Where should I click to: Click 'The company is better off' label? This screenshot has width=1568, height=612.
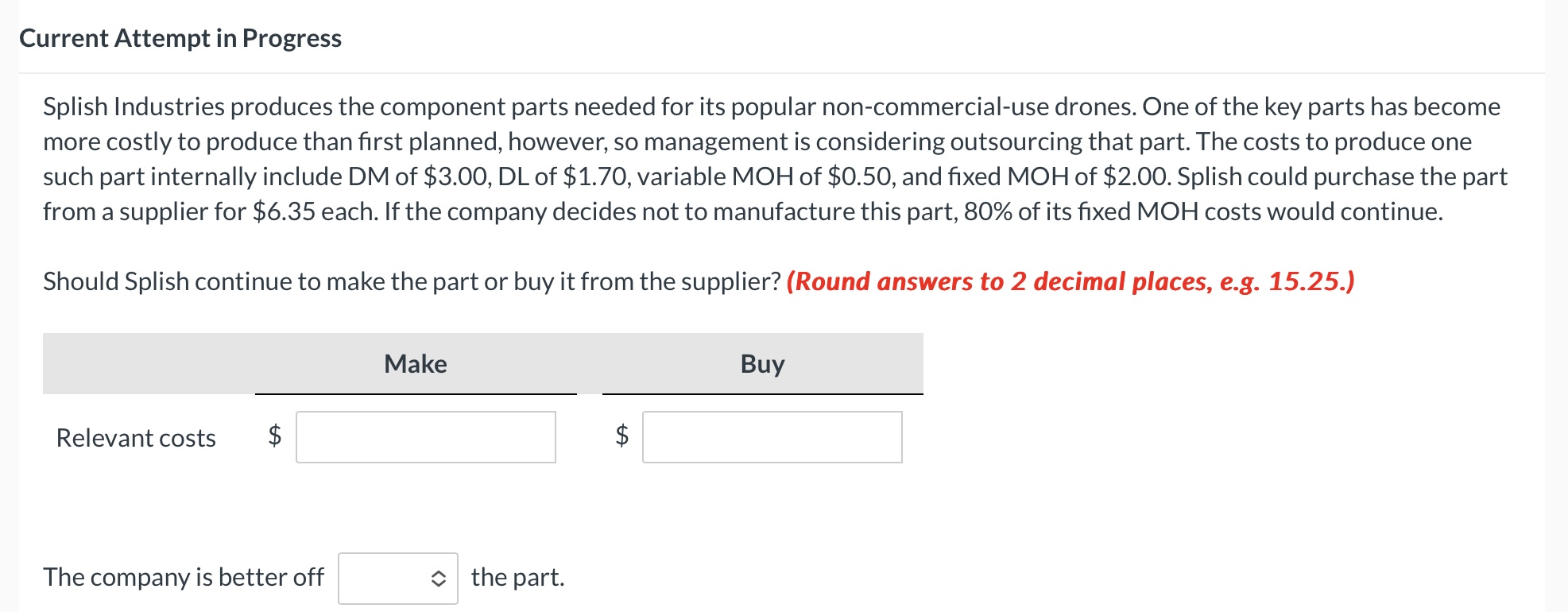184,577
